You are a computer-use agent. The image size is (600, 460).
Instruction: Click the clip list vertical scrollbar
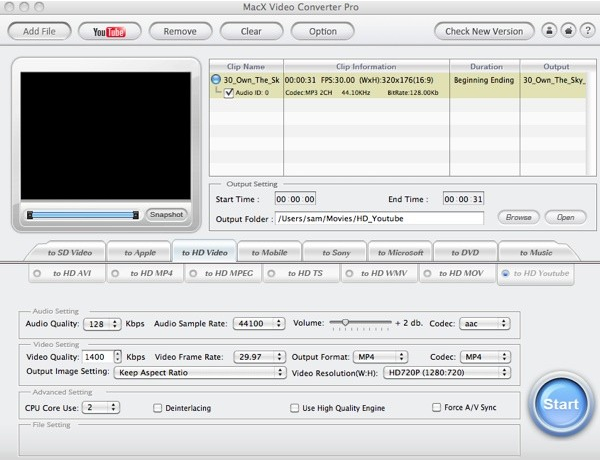[x=590, y=124]
